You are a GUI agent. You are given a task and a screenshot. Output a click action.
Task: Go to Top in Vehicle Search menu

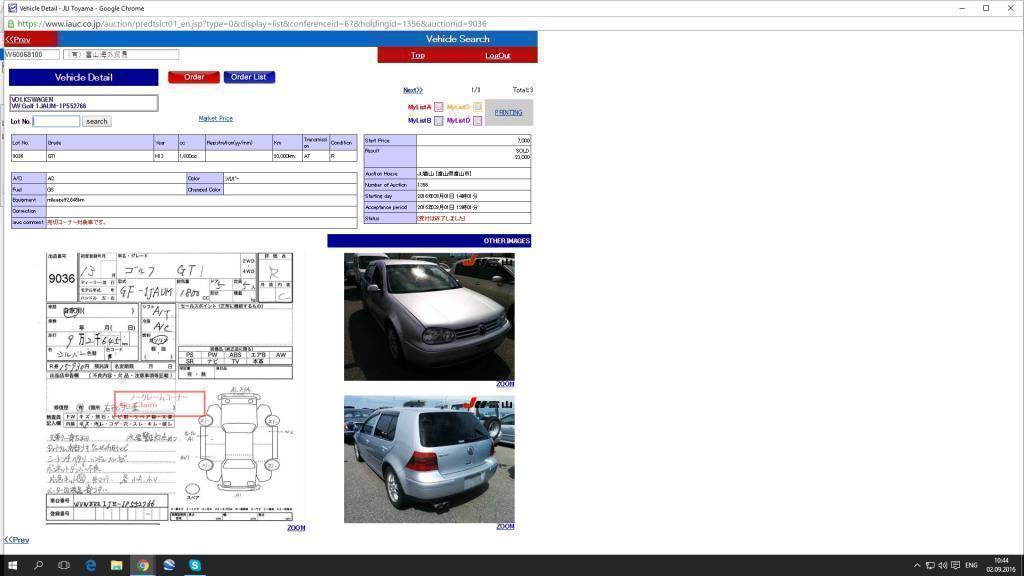tap(417, 55)
